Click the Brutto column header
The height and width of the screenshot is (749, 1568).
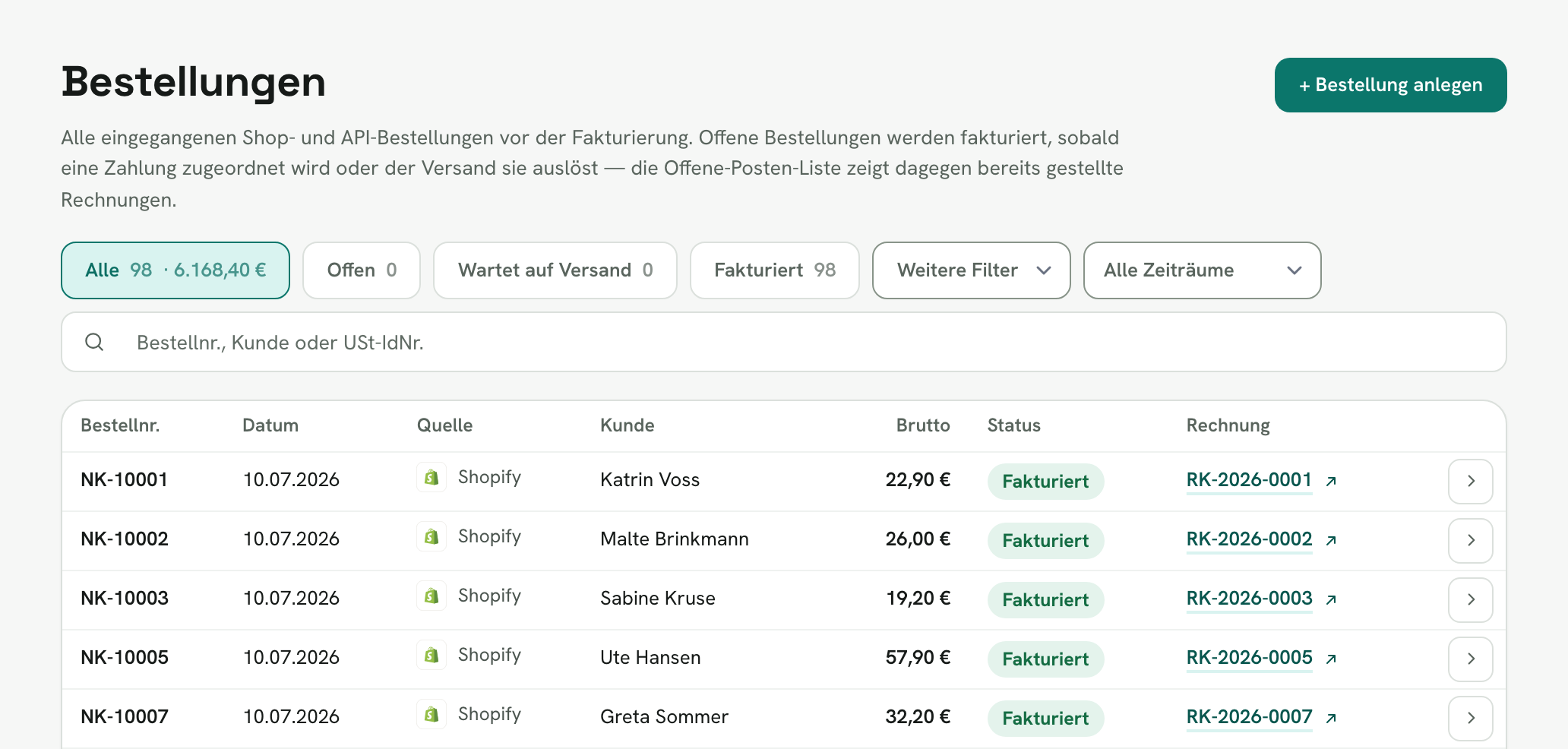923,425
